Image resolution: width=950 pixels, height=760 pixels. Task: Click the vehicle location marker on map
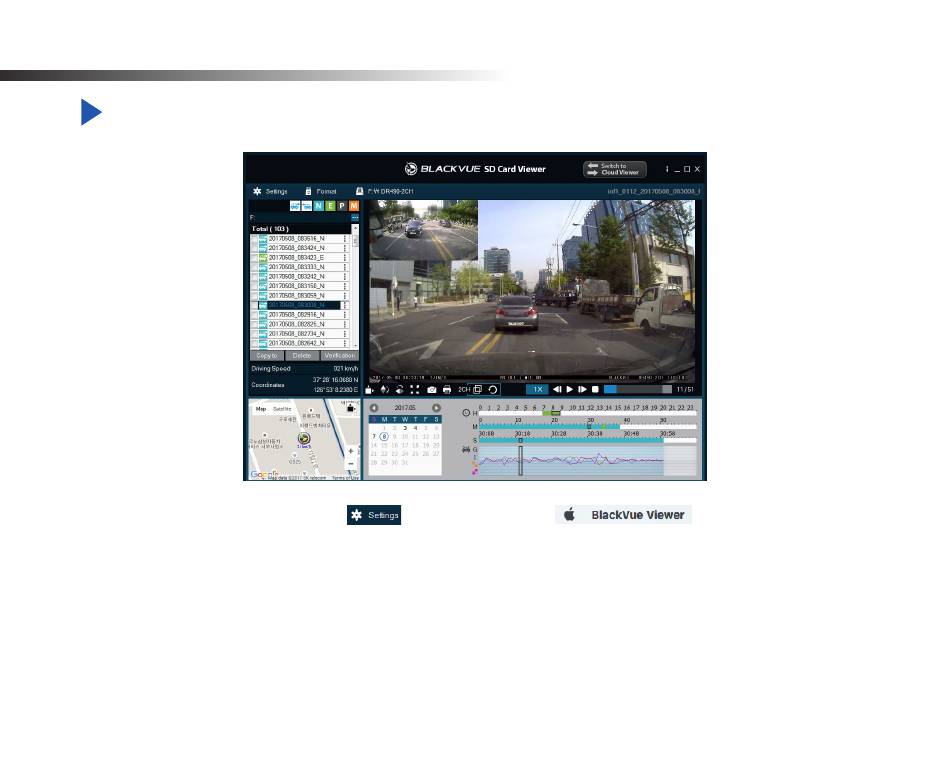click(x=304, y=438)
